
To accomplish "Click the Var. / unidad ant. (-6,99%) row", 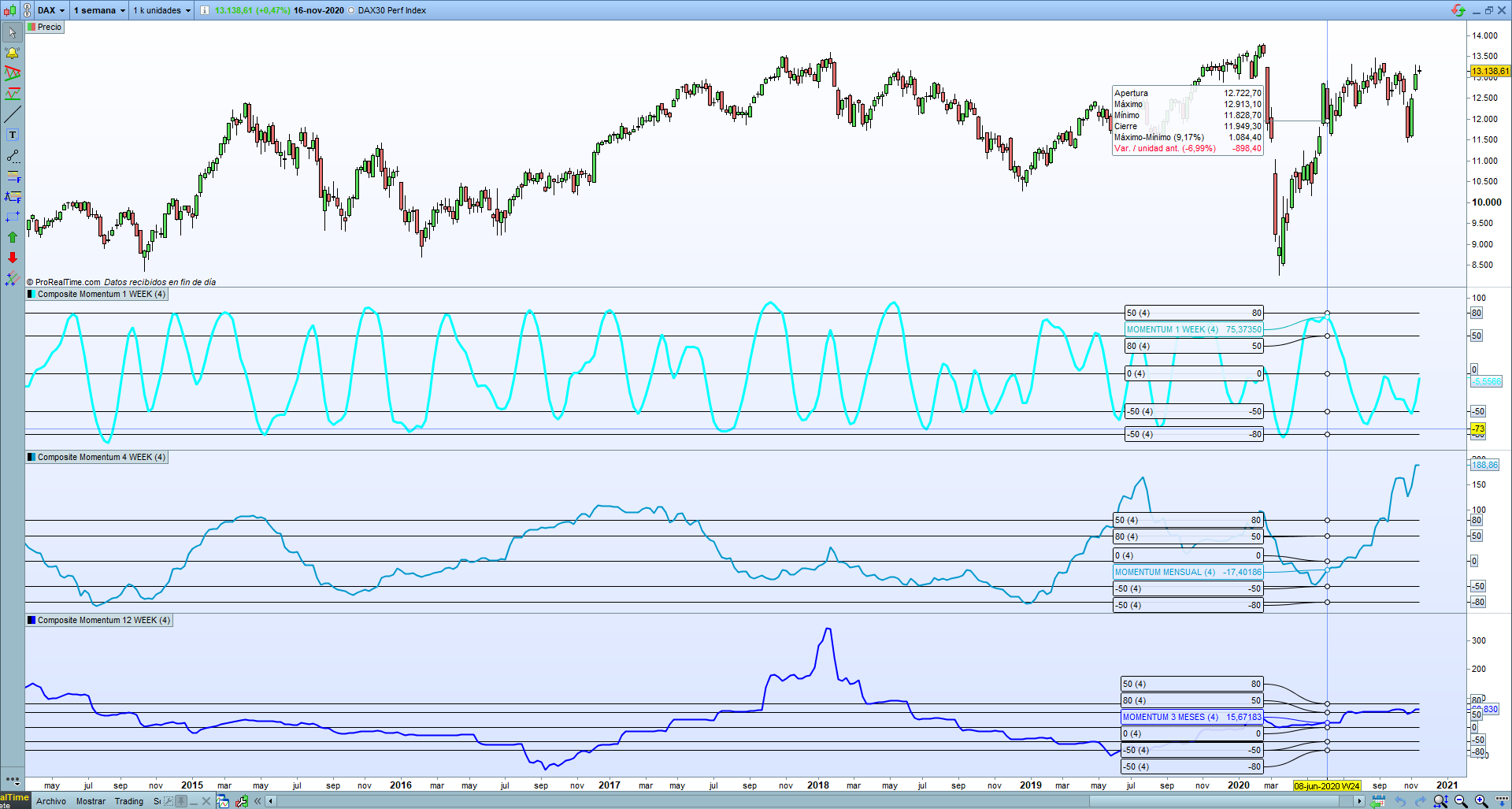I will [1188, 148].
